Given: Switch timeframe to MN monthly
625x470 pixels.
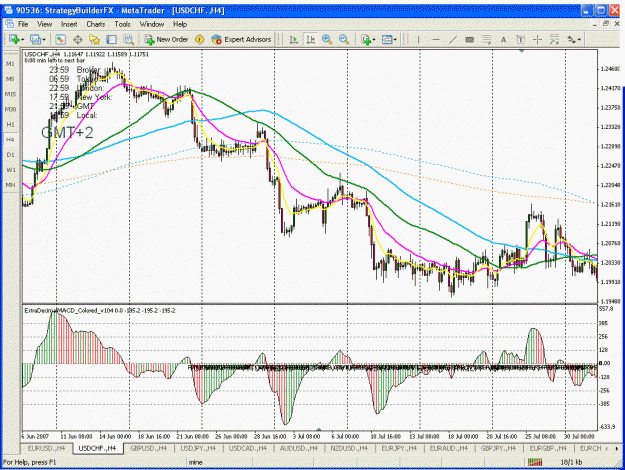Looking at the screenshot, I should 10,185.
